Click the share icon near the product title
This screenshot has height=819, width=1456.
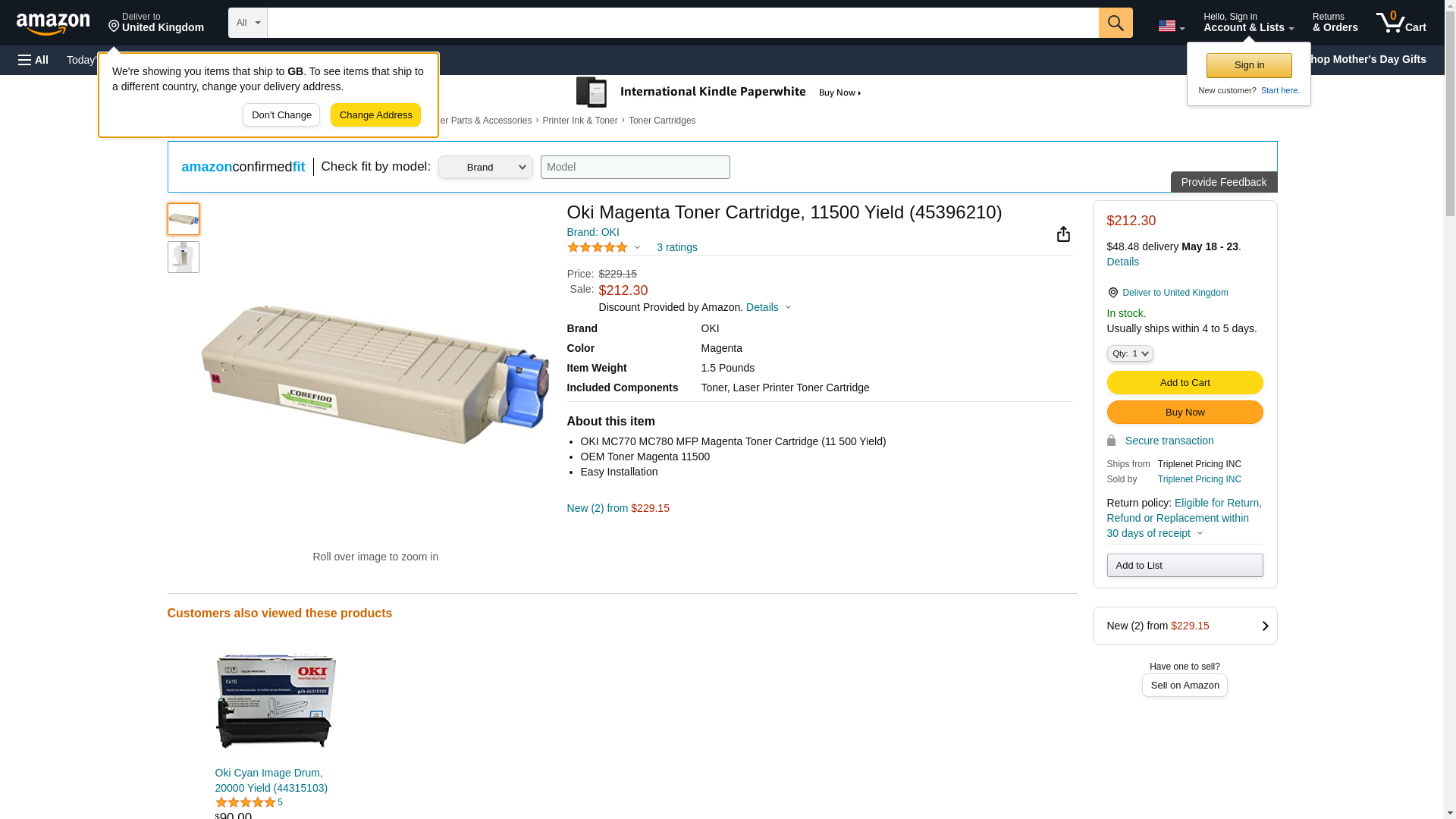pos(1063,234)
